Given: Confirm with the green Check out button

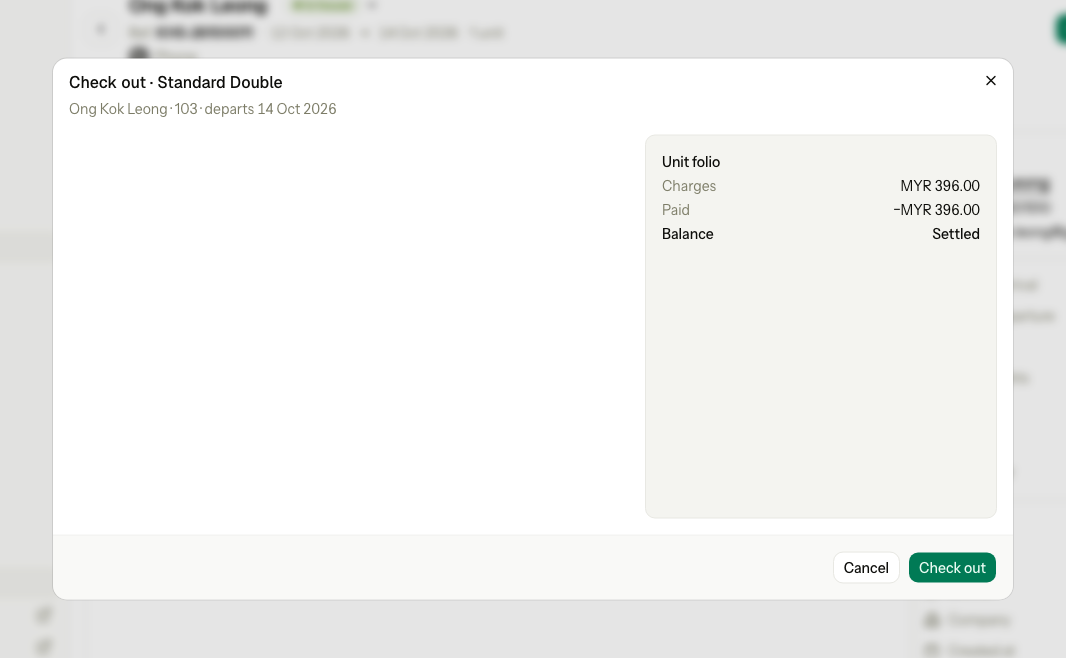Looking at the screenshot, I should [952, 568].
